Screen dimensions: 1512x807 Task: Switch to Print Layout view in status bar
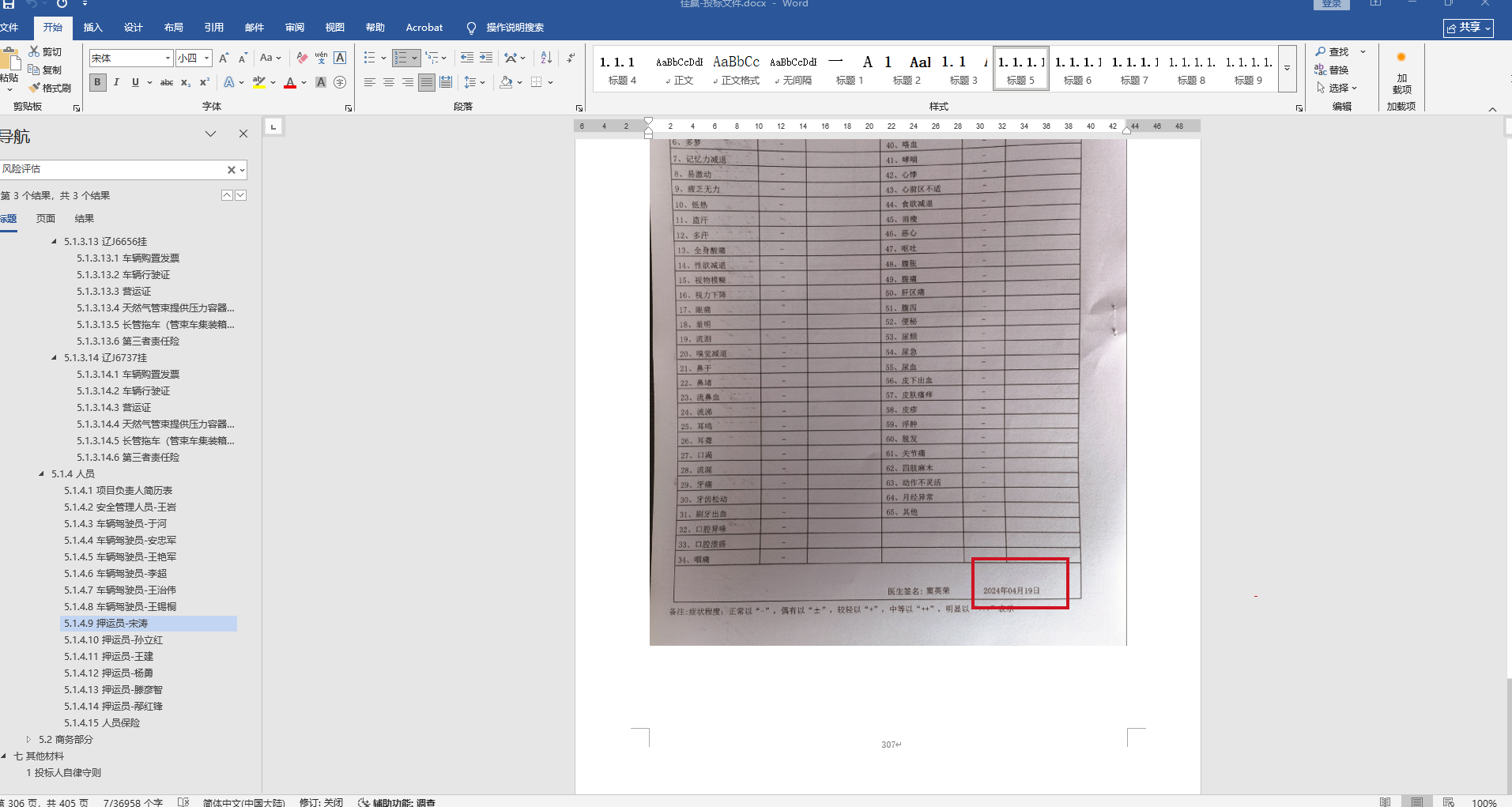point(1416,801)
